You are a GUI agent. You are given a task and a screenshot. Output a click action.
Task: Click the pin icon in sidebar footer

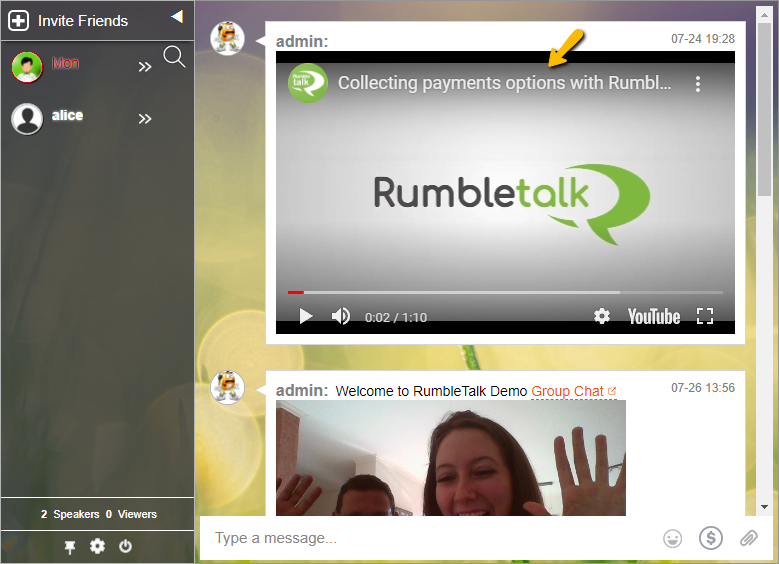click(70, 546)
